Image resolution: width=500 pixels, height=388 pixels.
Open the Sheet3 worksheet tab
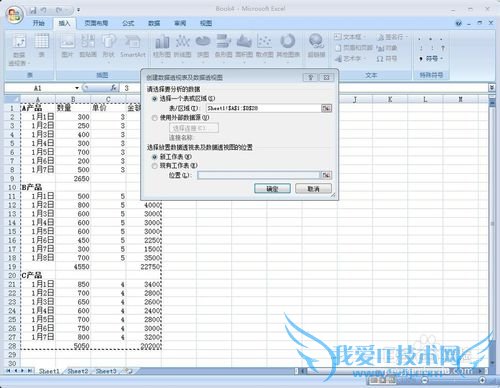click(106, 371)
